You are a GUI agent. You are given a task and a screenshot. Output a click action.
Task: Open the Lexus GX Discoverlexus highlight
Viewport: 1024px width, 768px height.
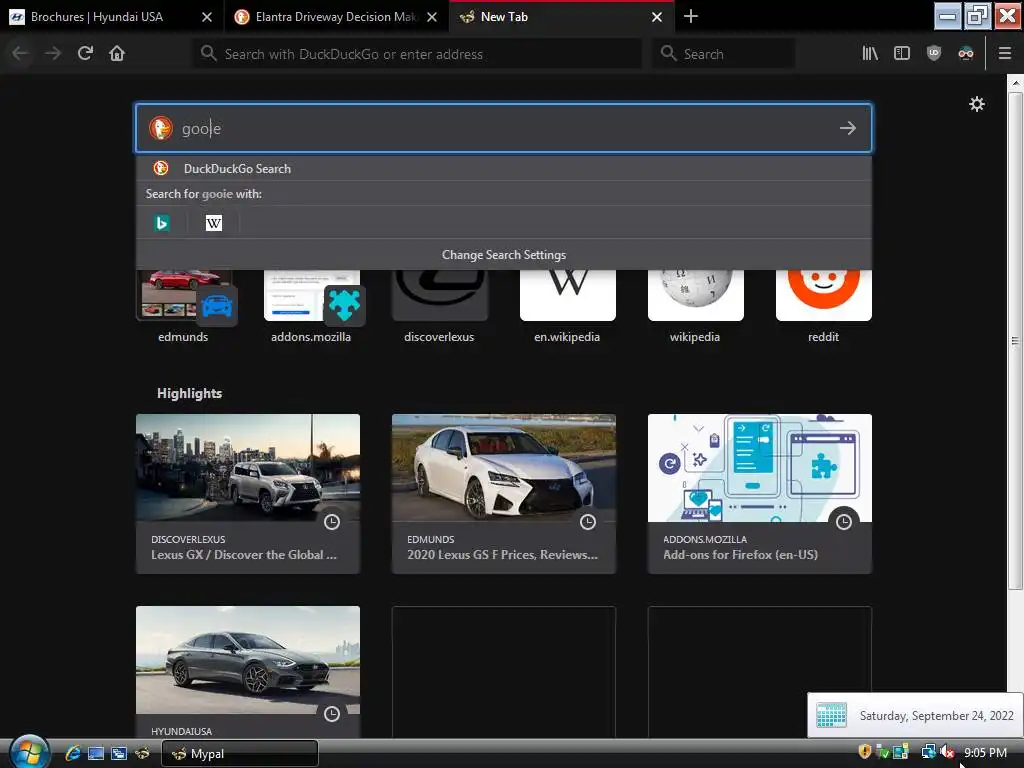click(248, 494)
